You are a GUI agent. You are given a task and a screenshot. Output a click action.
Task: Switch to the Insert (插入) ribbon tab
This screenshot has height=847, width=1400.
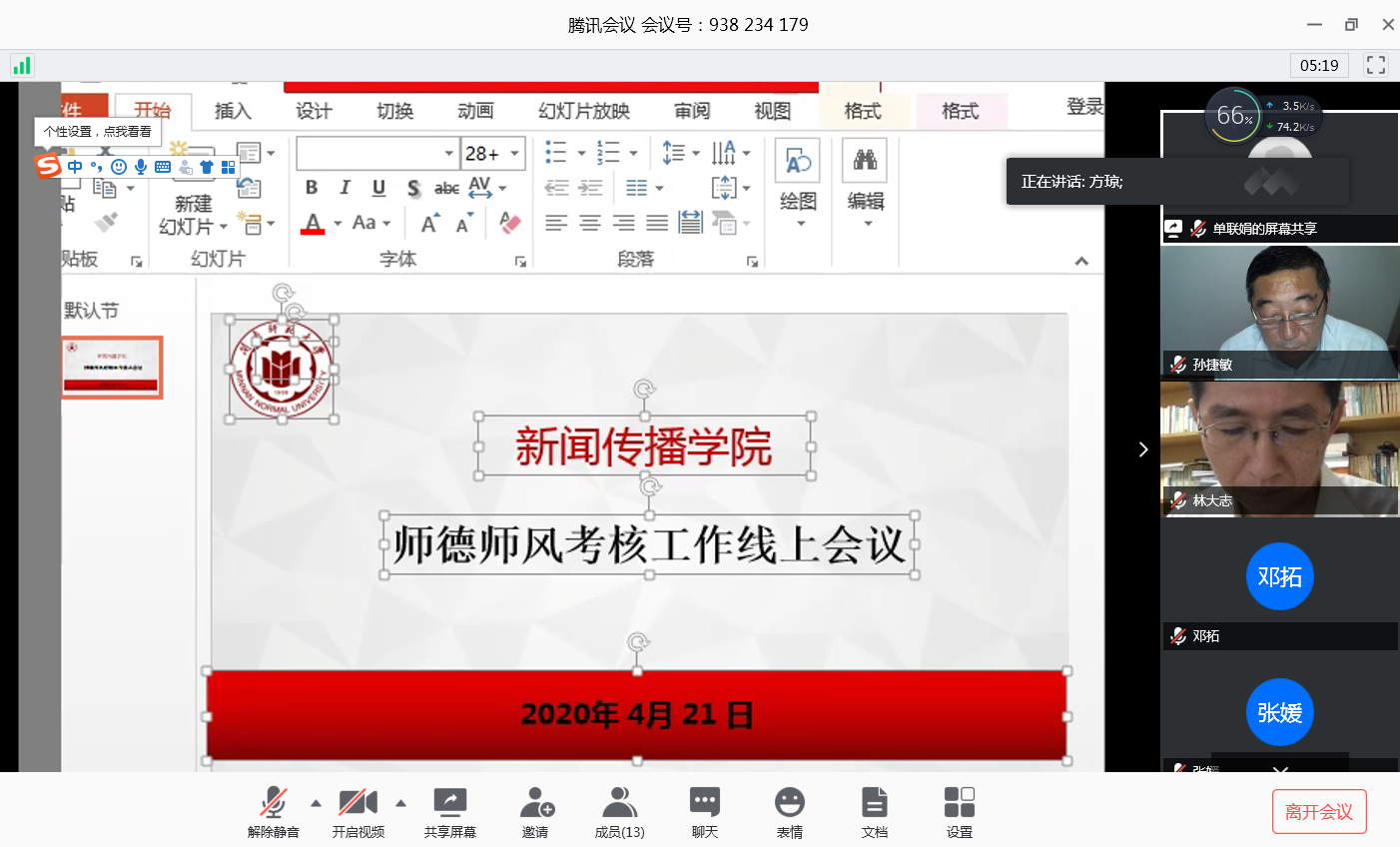(233, 111)
